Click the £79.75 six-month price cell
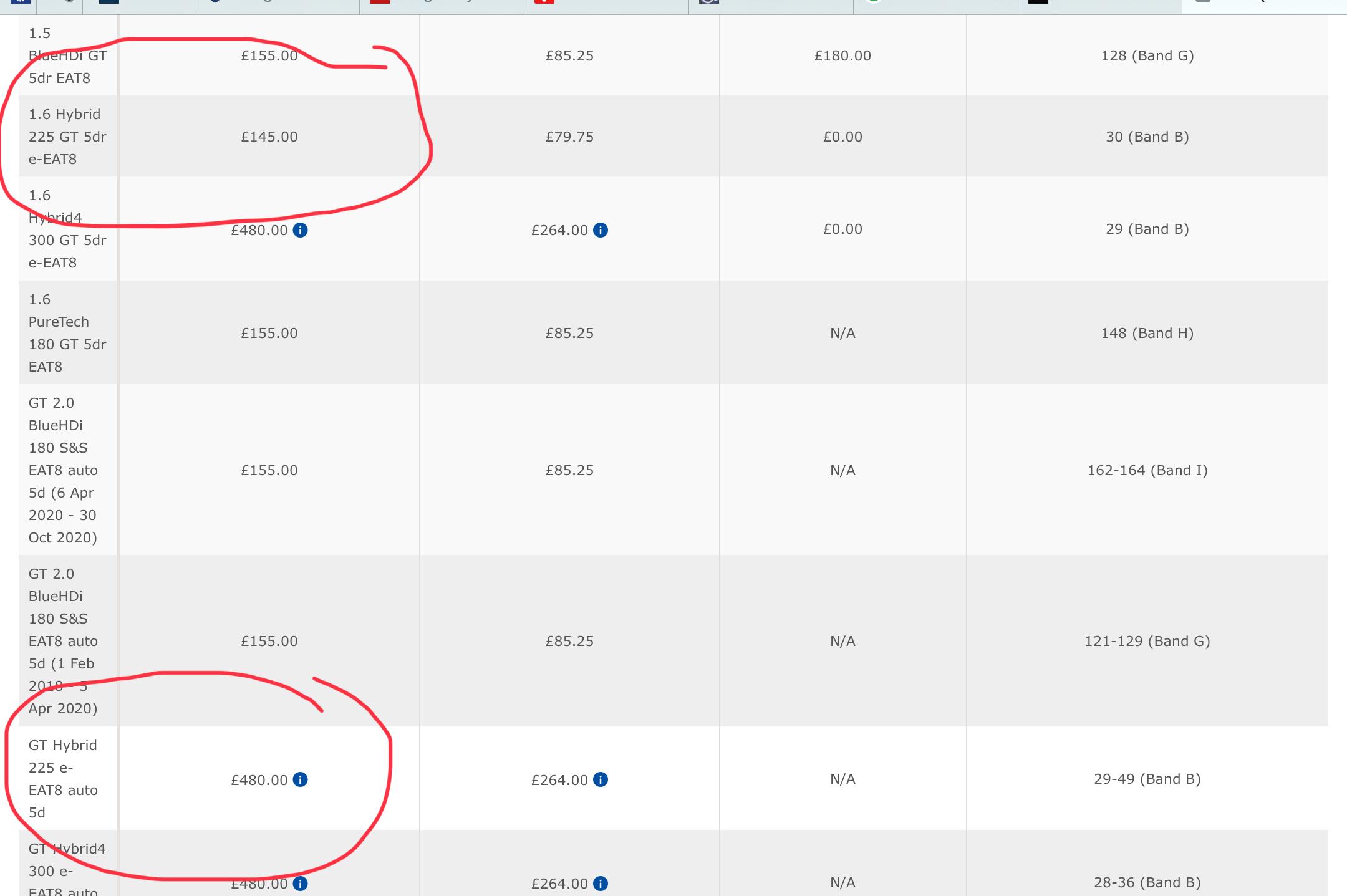 pyautogui.click(x=569, y=137)
